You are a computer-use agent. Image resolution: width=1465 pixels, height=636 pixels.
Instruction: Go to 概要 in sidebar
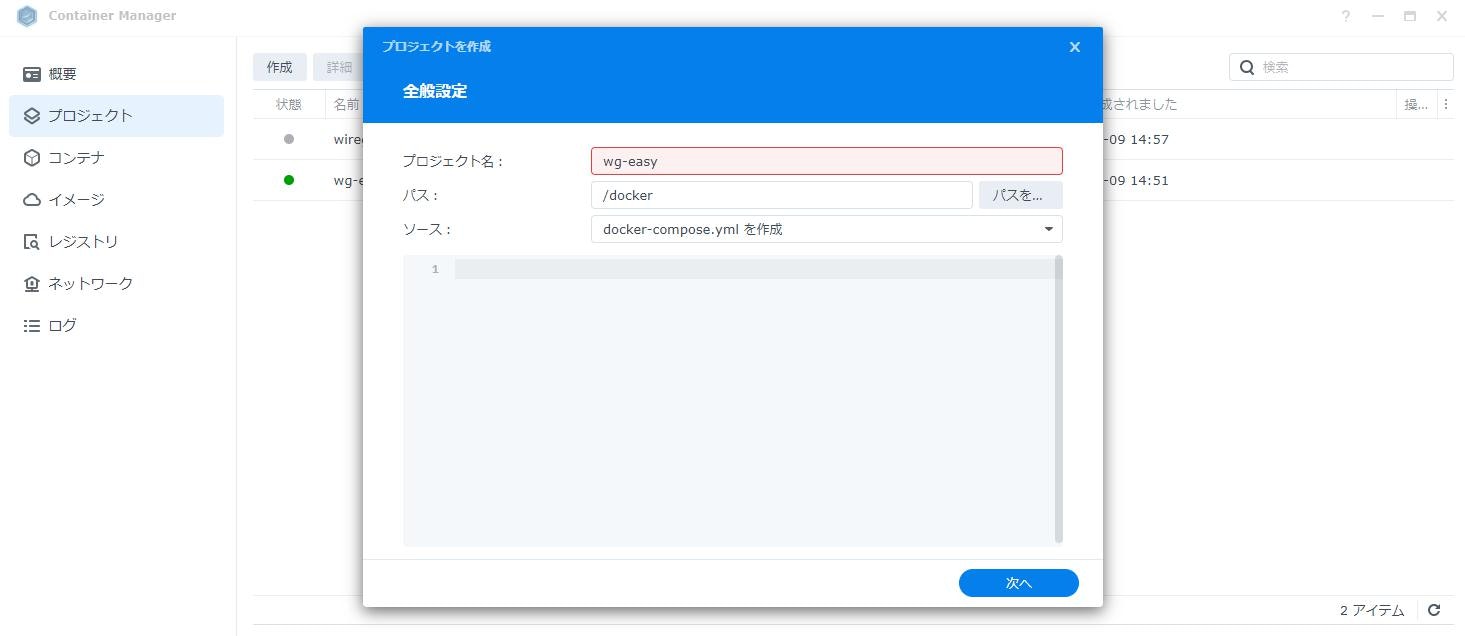pos(116,74)
